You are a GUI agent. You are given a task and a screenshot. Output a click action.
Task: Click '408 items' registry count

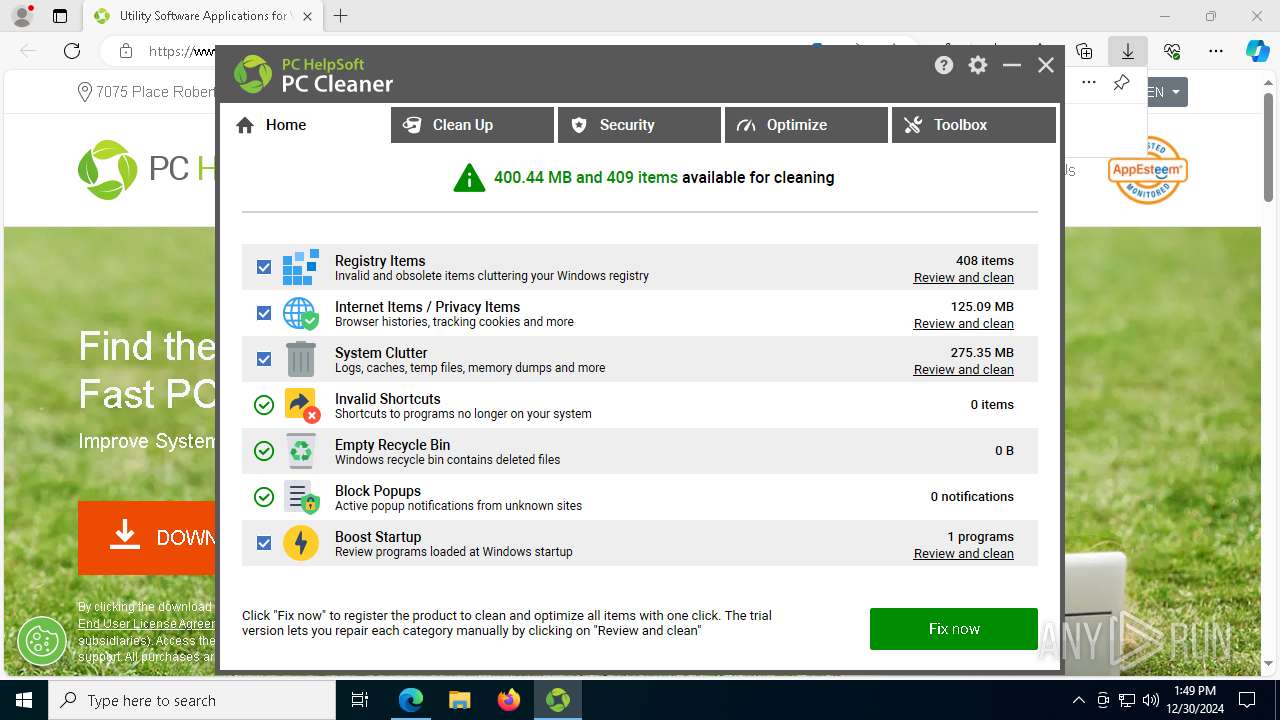tap(985, 261)
